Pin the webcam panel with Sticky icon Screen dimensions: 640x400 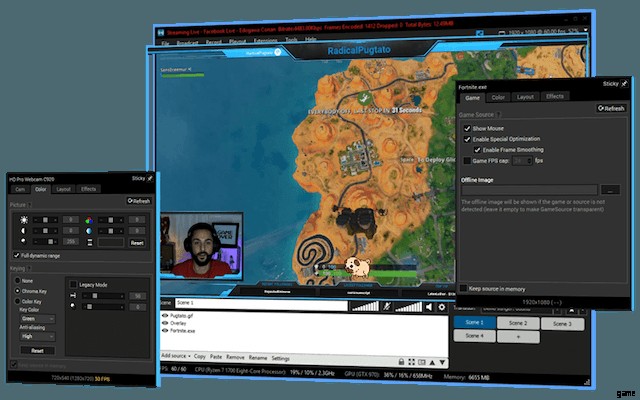[x=151, y=177]
